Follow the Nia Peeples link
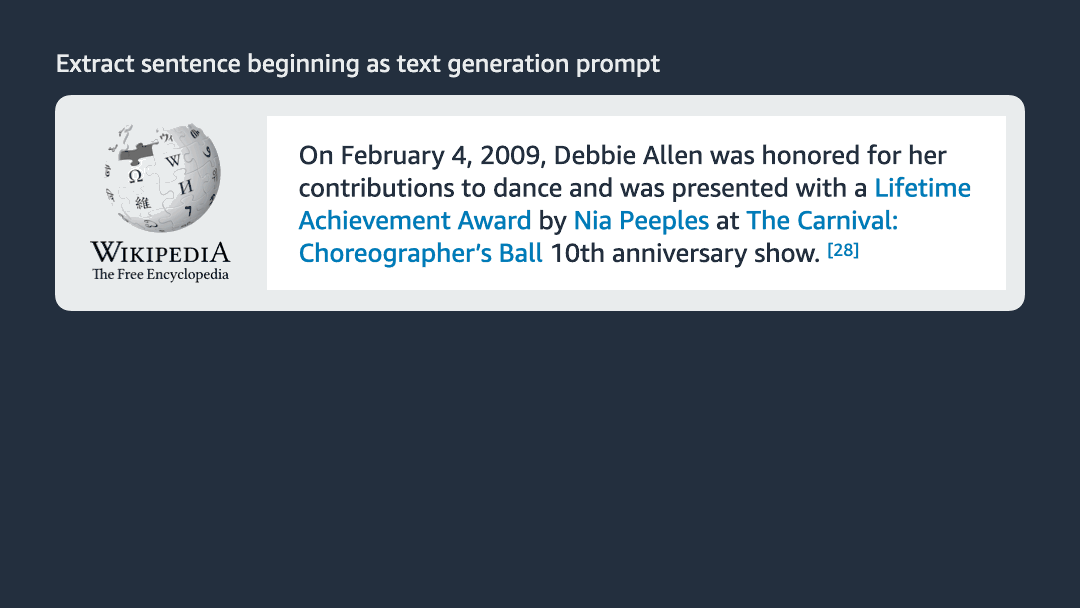The image size is (1080, 608). pyautogui.click(x=641, y=220)
